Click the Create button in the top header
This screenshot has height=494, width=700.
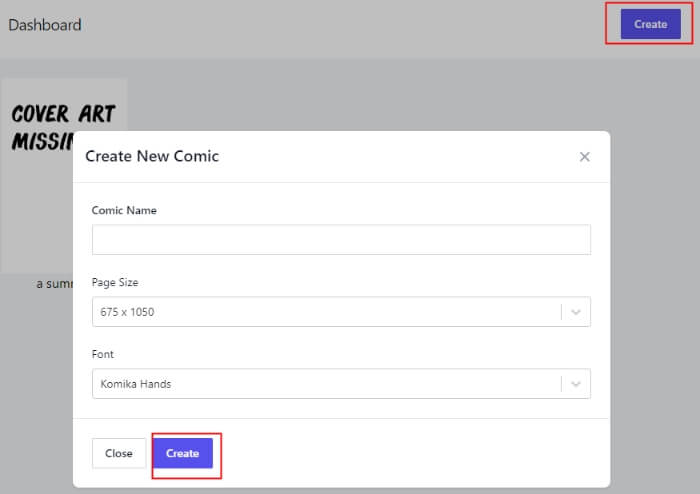(650, 24)
